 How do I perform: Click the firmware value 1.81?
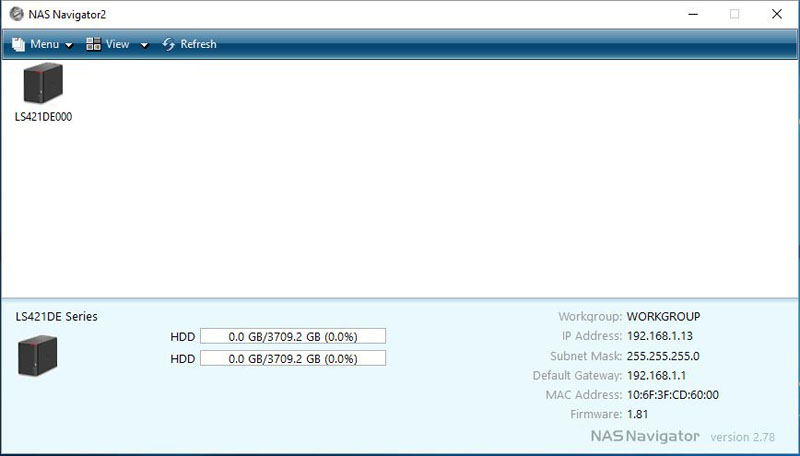tap(637, 414)
